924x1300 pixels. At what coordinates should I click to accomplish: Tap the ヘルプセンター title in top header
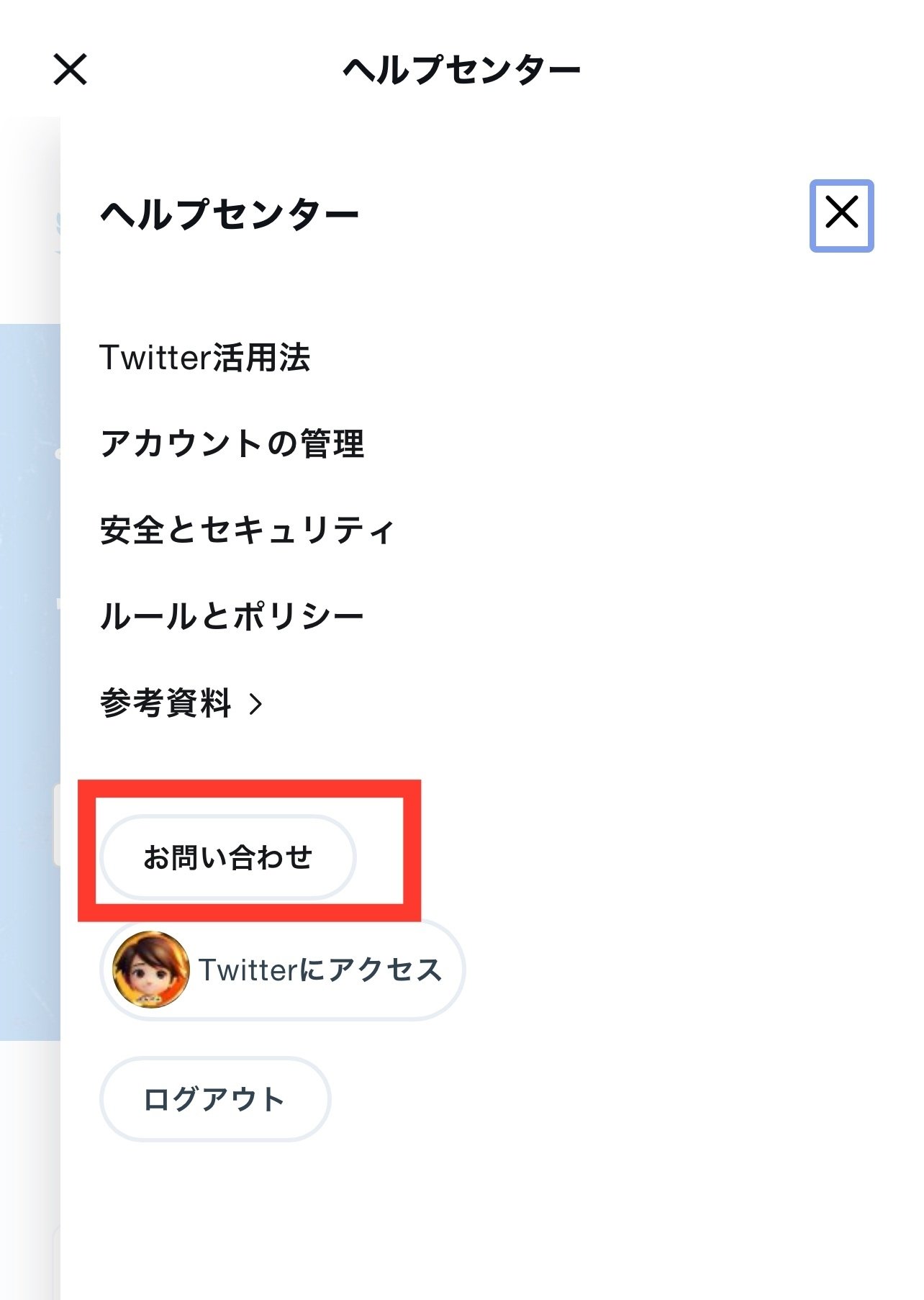[461, 70]
